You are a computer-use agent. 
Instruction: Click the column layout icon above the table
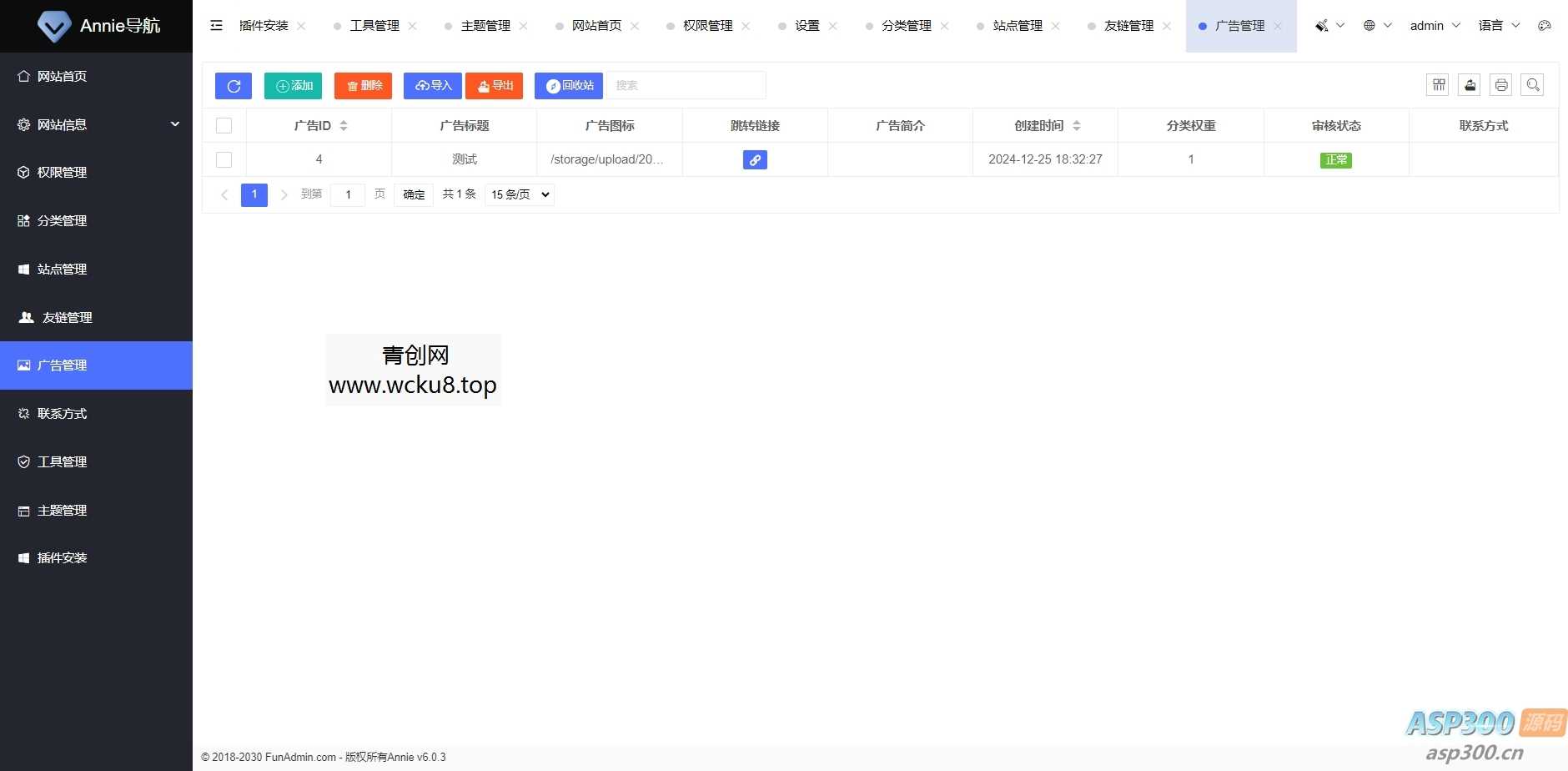tap(1437, 84)
